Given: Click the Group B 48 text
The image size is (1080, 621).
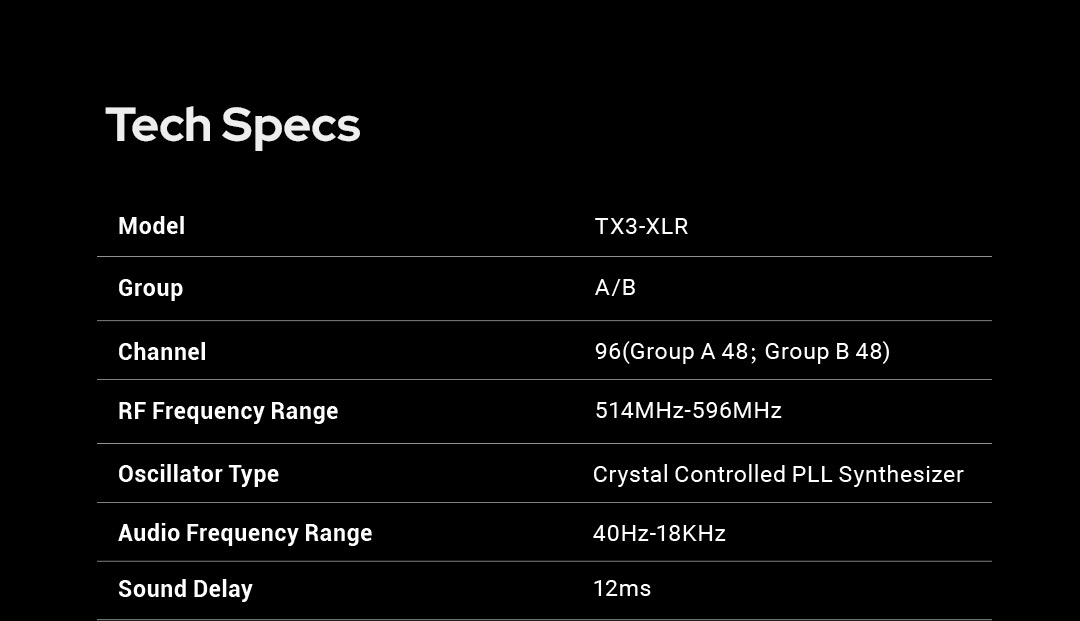Looking at the screenshot, I should coord(823,351).
